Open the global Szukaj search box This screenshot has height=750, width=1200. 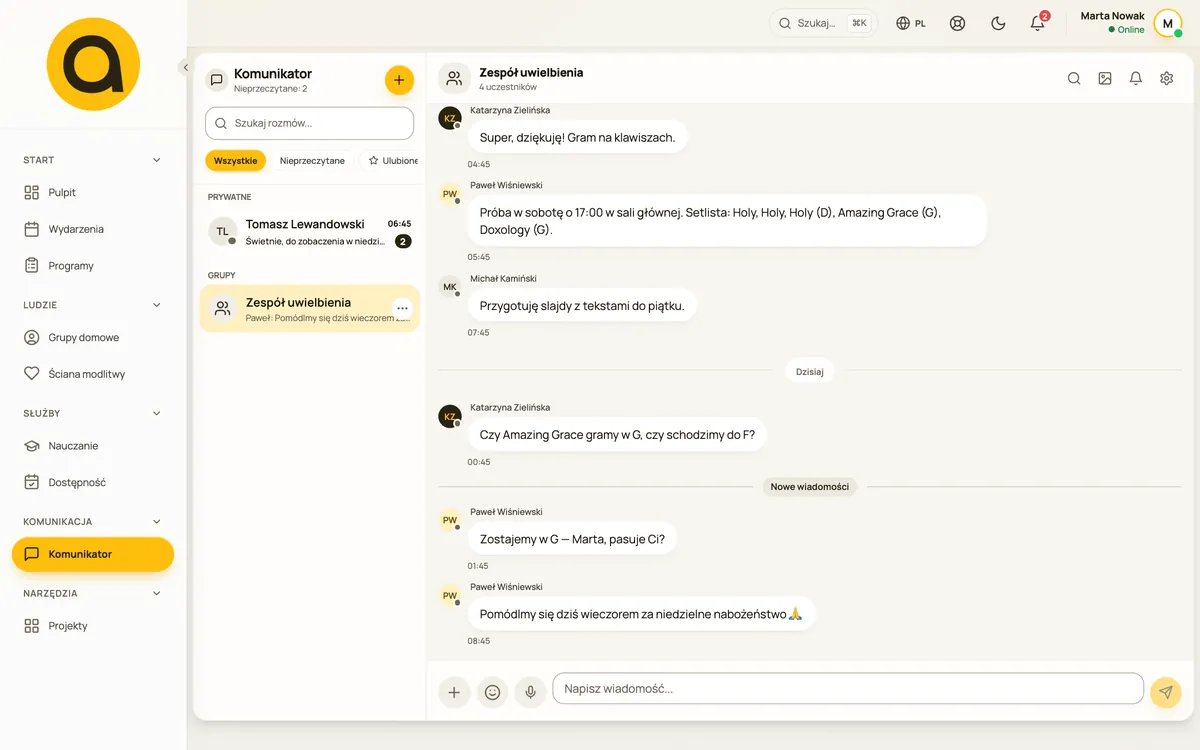point(823,23)
